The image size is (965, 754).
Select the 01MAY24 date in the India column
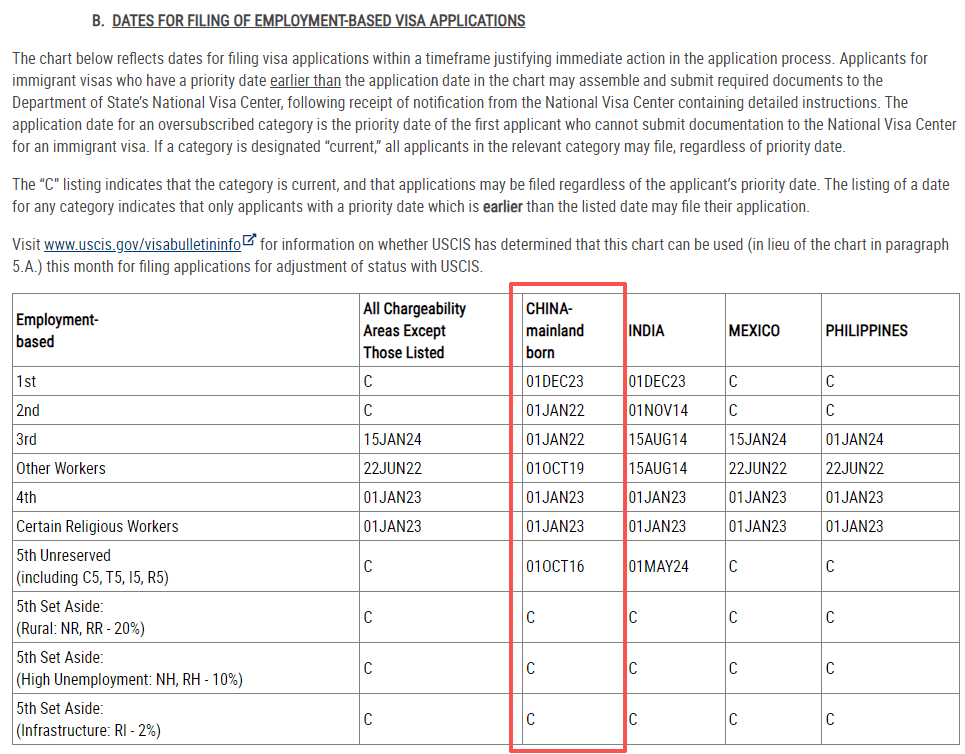tap(658, 566)
